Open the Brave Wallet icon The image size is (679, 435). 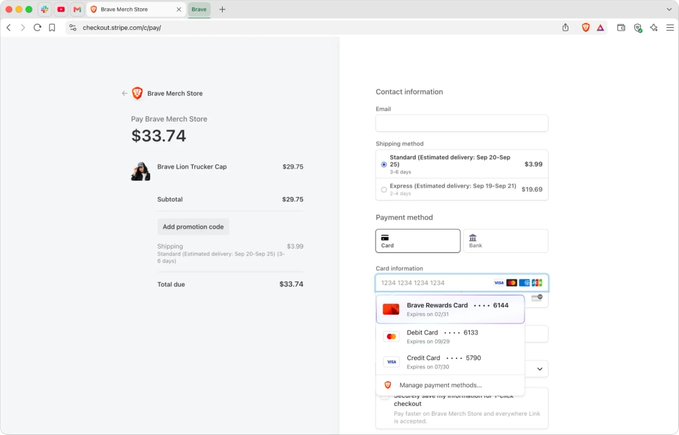[x=621, y=27]
